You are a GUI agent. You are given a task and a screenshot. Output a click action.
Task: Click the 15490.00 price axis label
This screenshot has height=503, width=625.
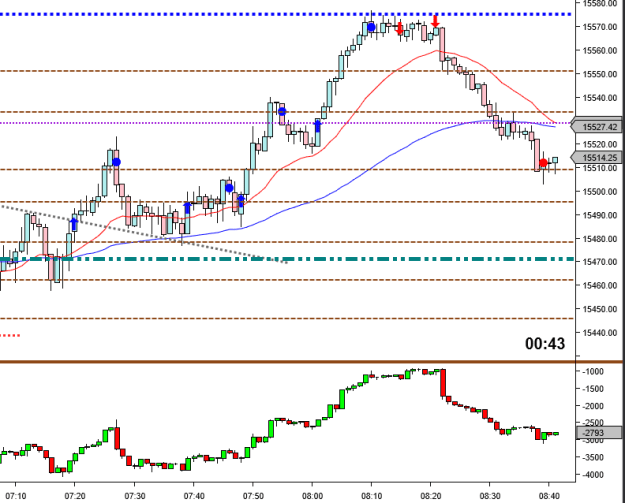click(x=599, y=215)
